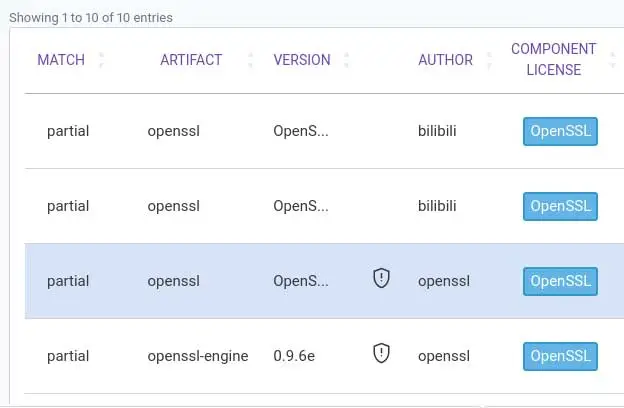Click truncated version text in first row
The width and height of the screenshot is (624, 408).
(301, 131)
